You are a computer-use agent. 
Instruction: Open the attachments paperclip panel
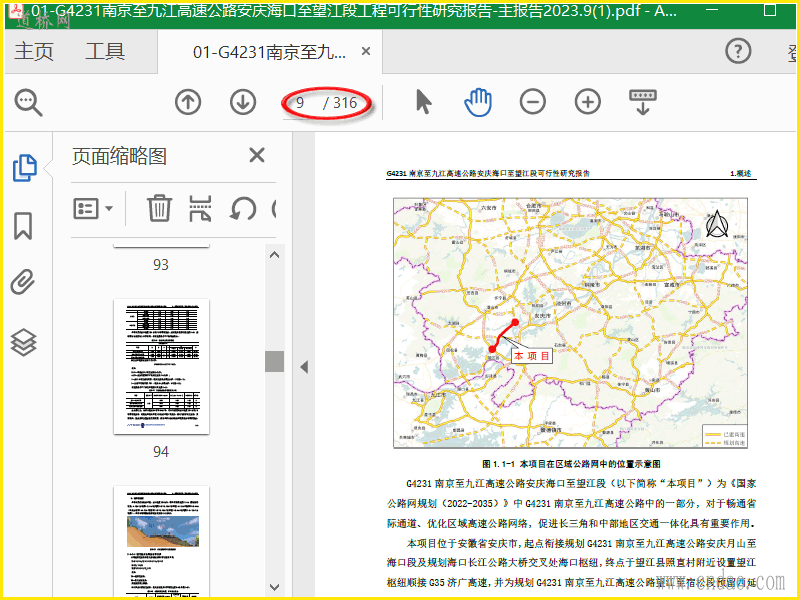click(23, 282)
